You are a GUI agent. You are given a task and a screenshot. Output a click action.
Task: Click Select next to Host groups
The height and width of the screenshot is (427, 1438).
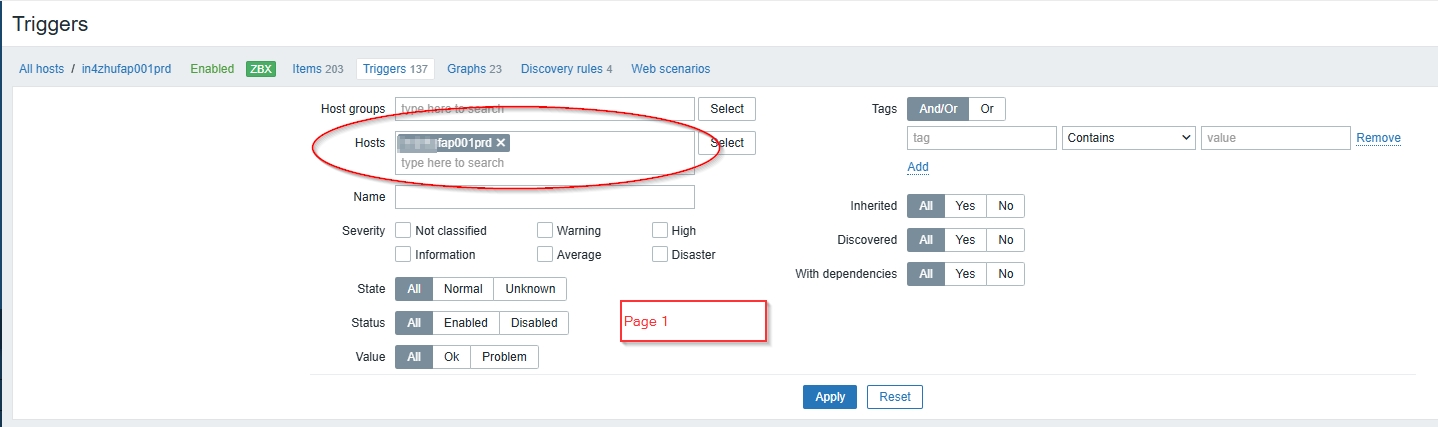727,109
